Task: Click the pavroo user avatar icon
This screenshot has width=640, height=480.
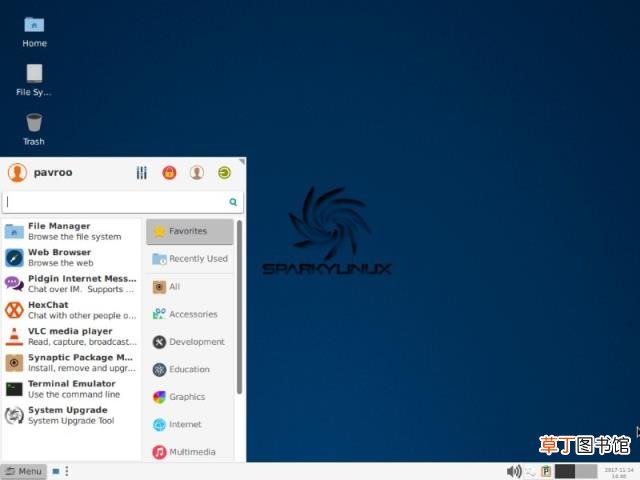Action: click(17, 173)
